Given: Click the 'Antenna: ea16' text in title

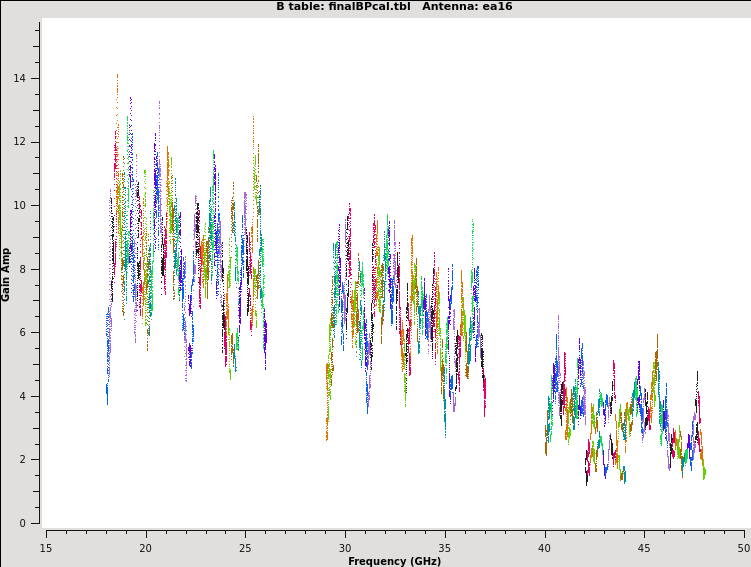Looking at the screenshot, I should tap(467, 7).
